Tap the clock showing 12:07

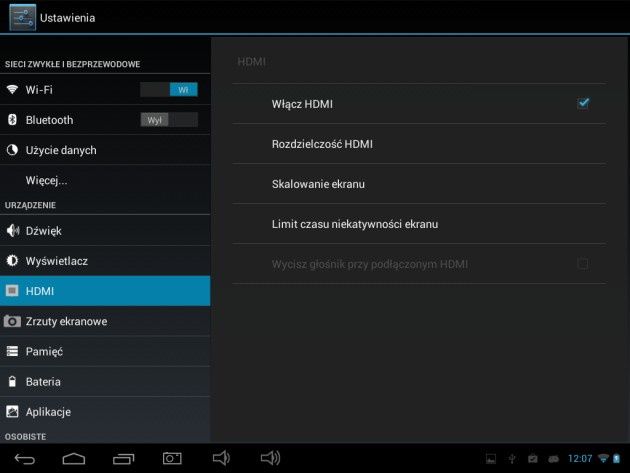(x=580, y=459)
